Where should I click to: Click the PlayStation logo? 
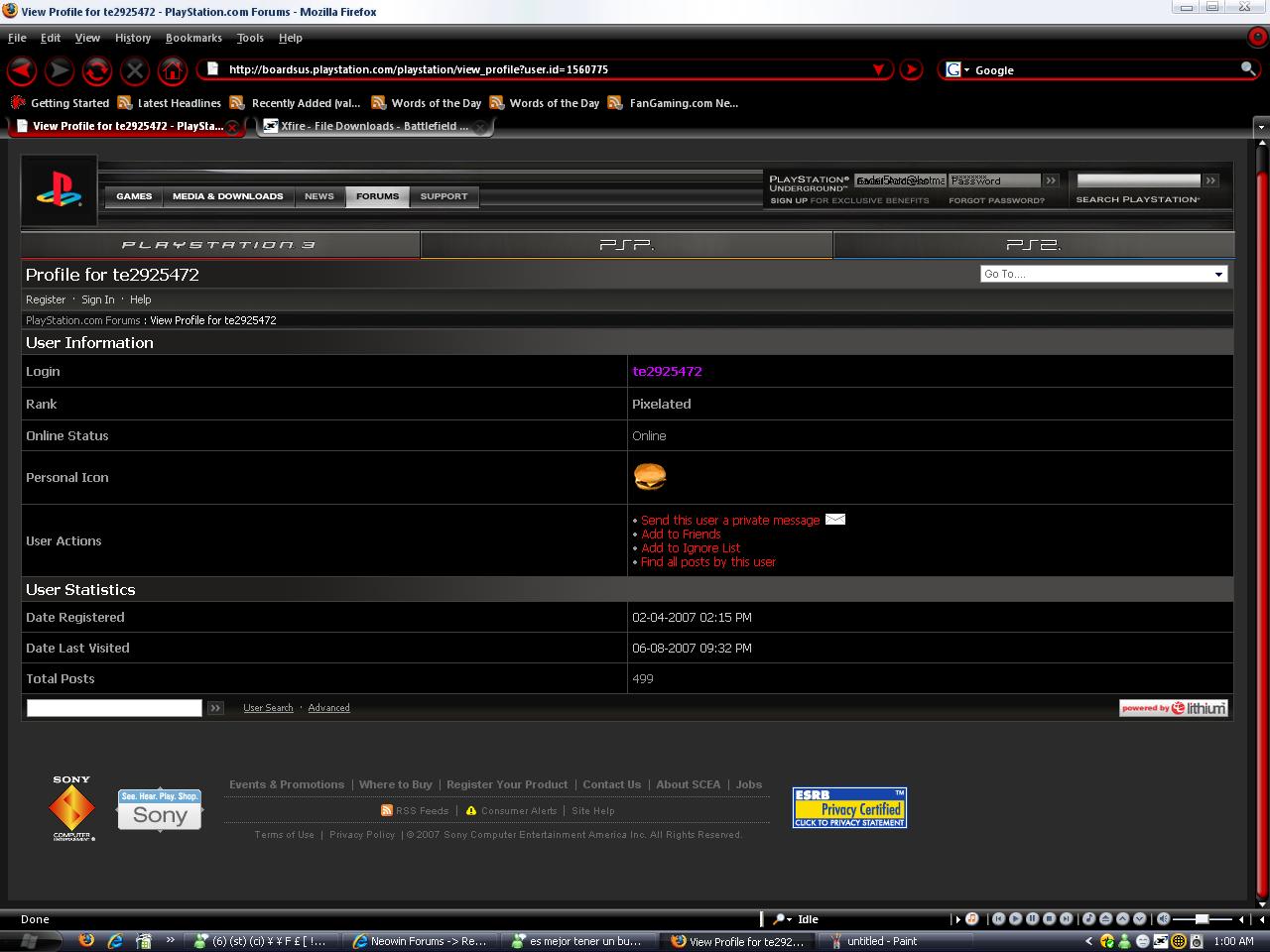point(60,188)
